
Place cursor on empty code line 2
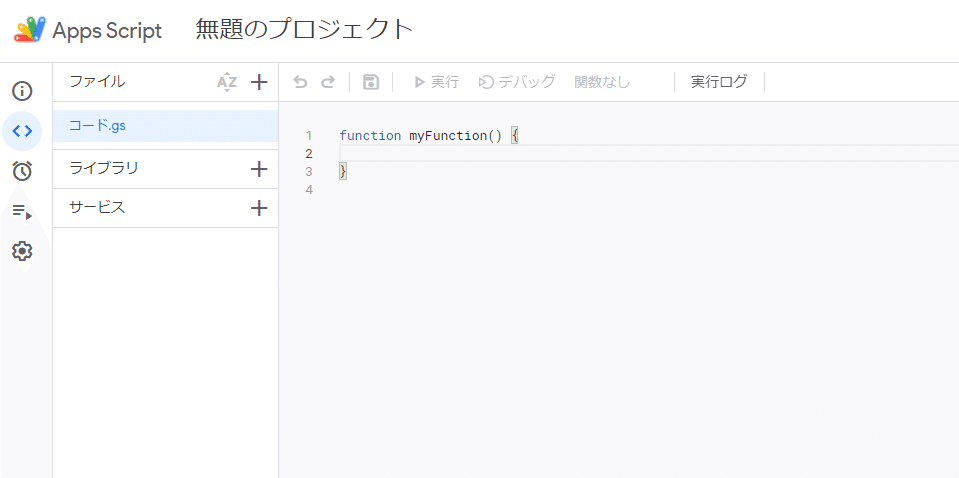coord(648,153)
